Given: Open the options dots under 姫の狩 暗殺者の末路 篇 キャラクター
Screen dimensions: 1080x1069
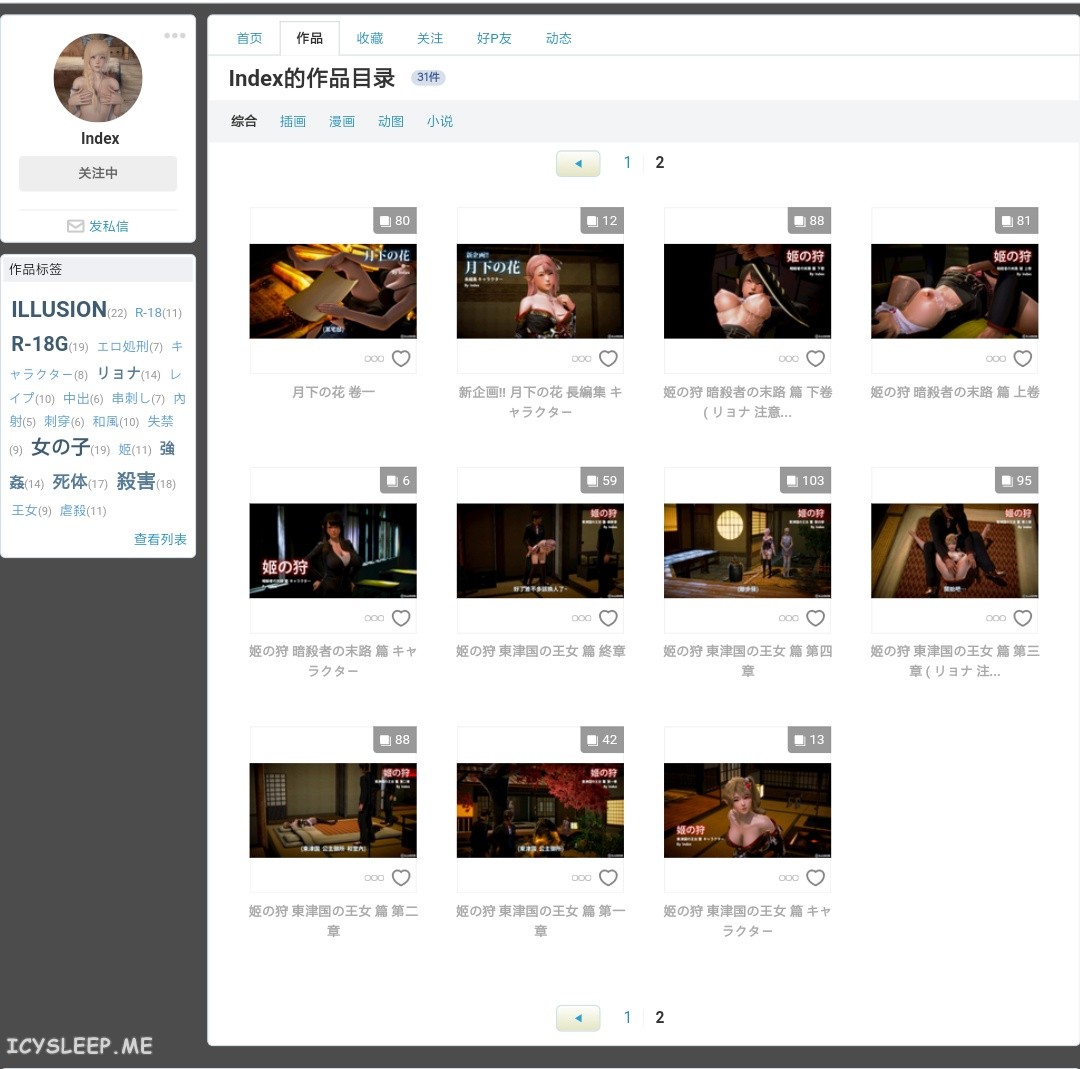Looking at the screenshot, I should tap(374, 619).
